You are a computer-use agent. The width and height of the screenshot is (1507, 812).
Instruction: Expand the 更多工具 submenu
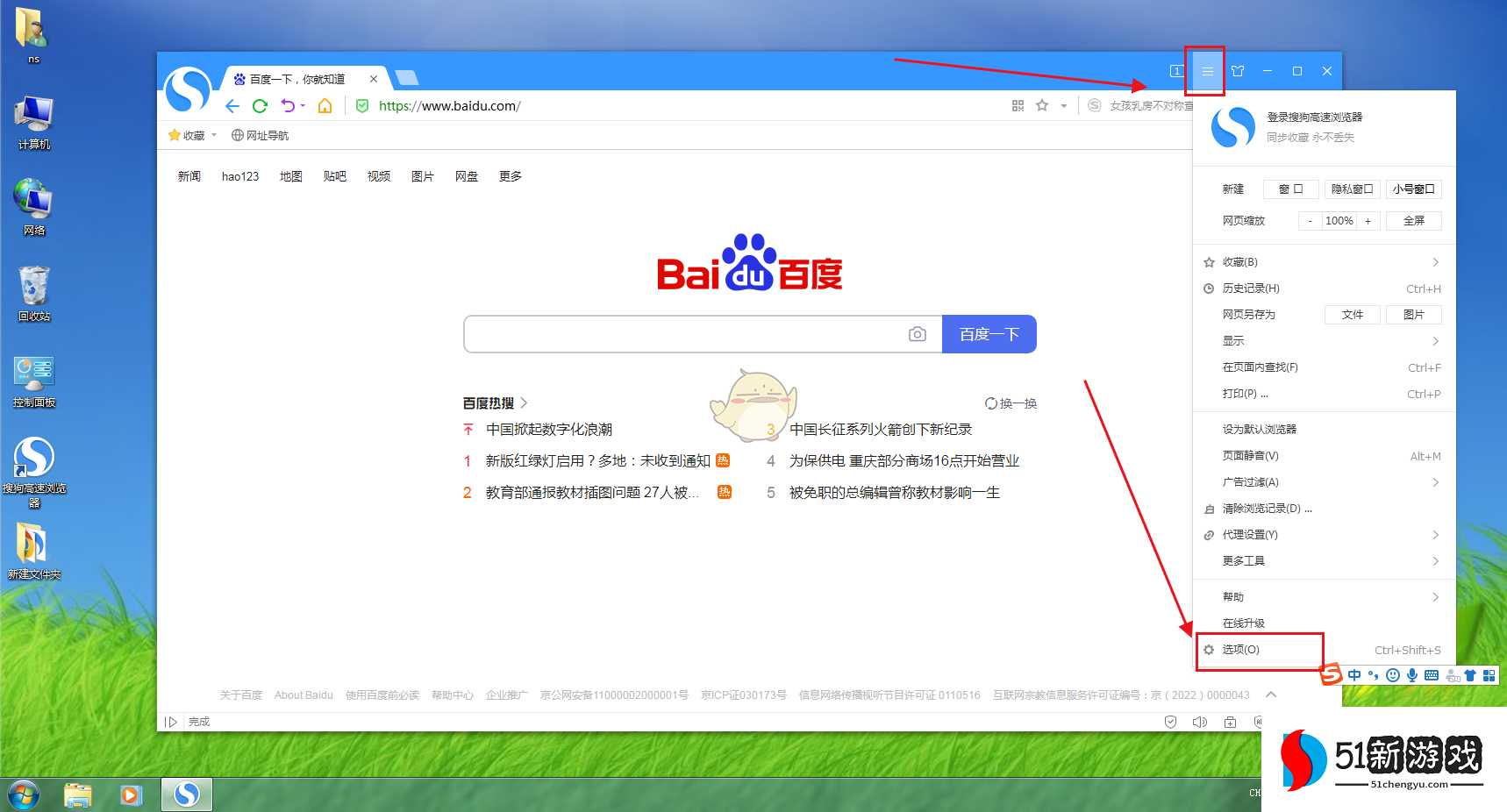[x=1242, y=560]
